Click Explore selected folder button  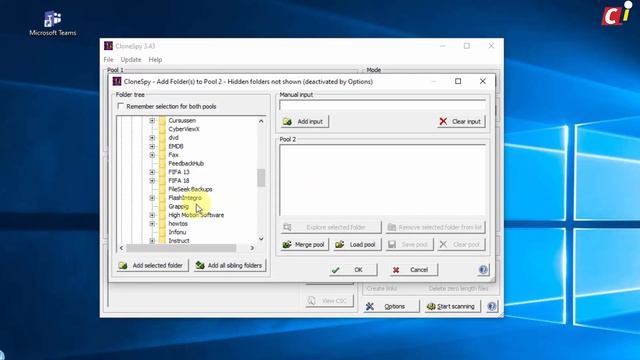click(x=331, y=227)
